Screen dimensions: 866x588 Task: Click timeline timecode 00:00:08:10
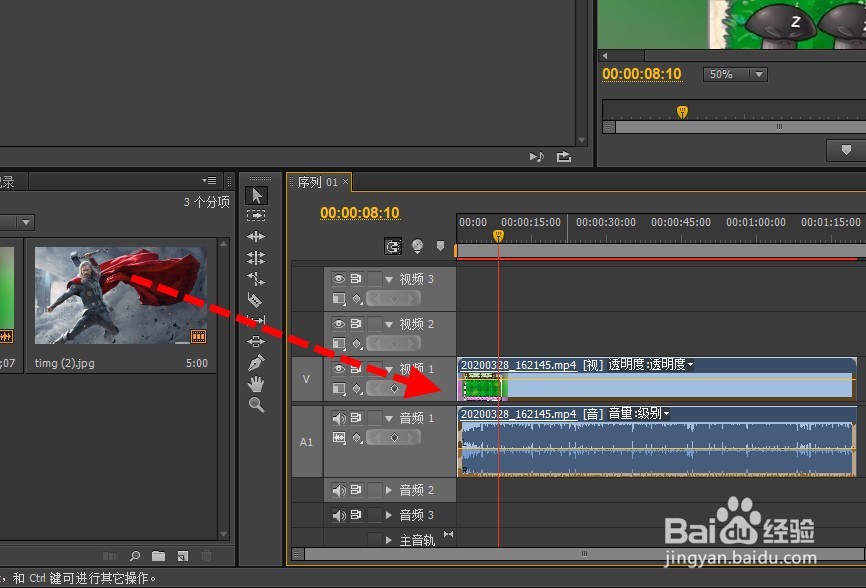pos(360,213)
